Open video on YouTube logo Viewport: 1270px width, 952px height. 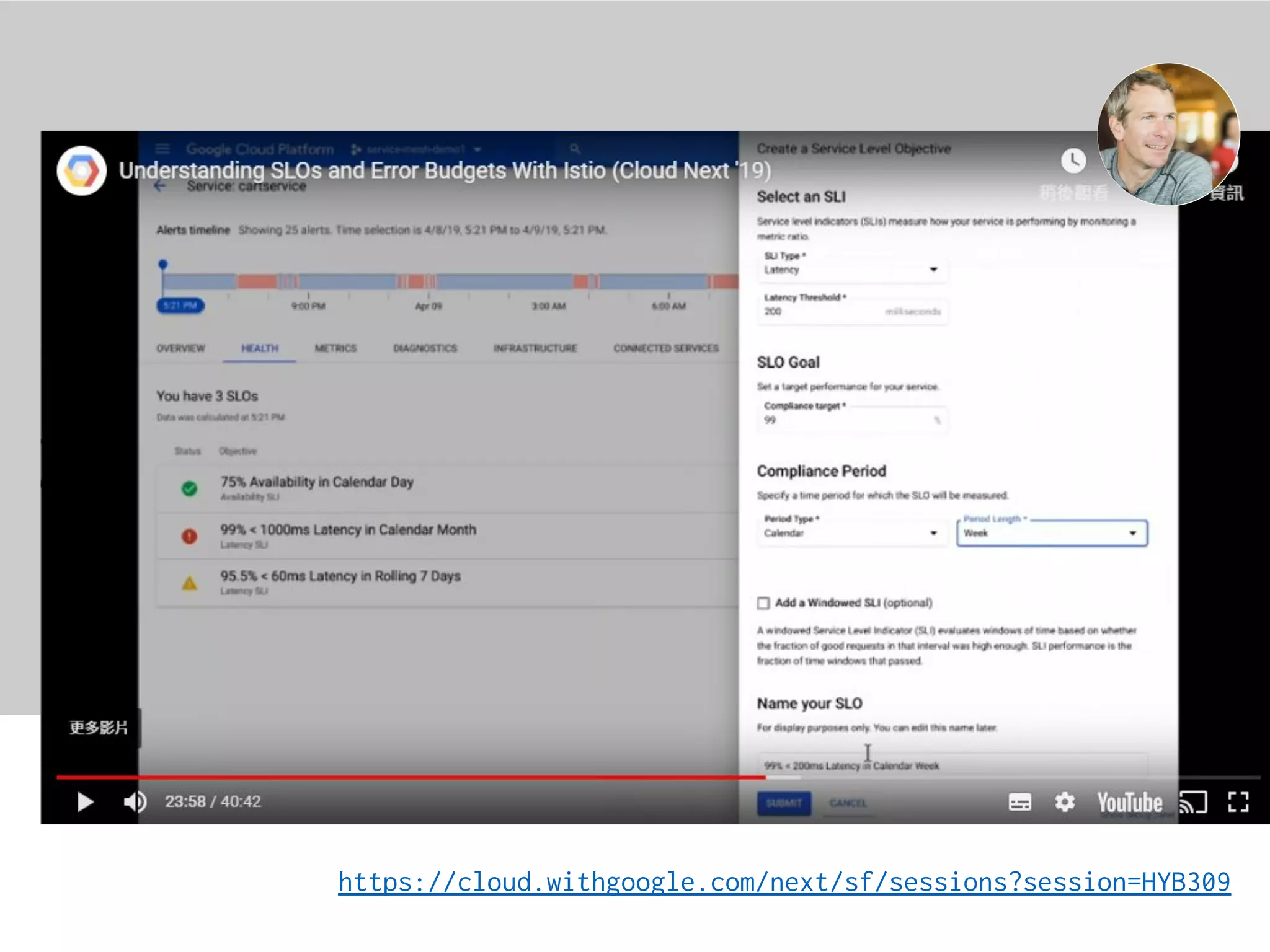pos(1130,802)
